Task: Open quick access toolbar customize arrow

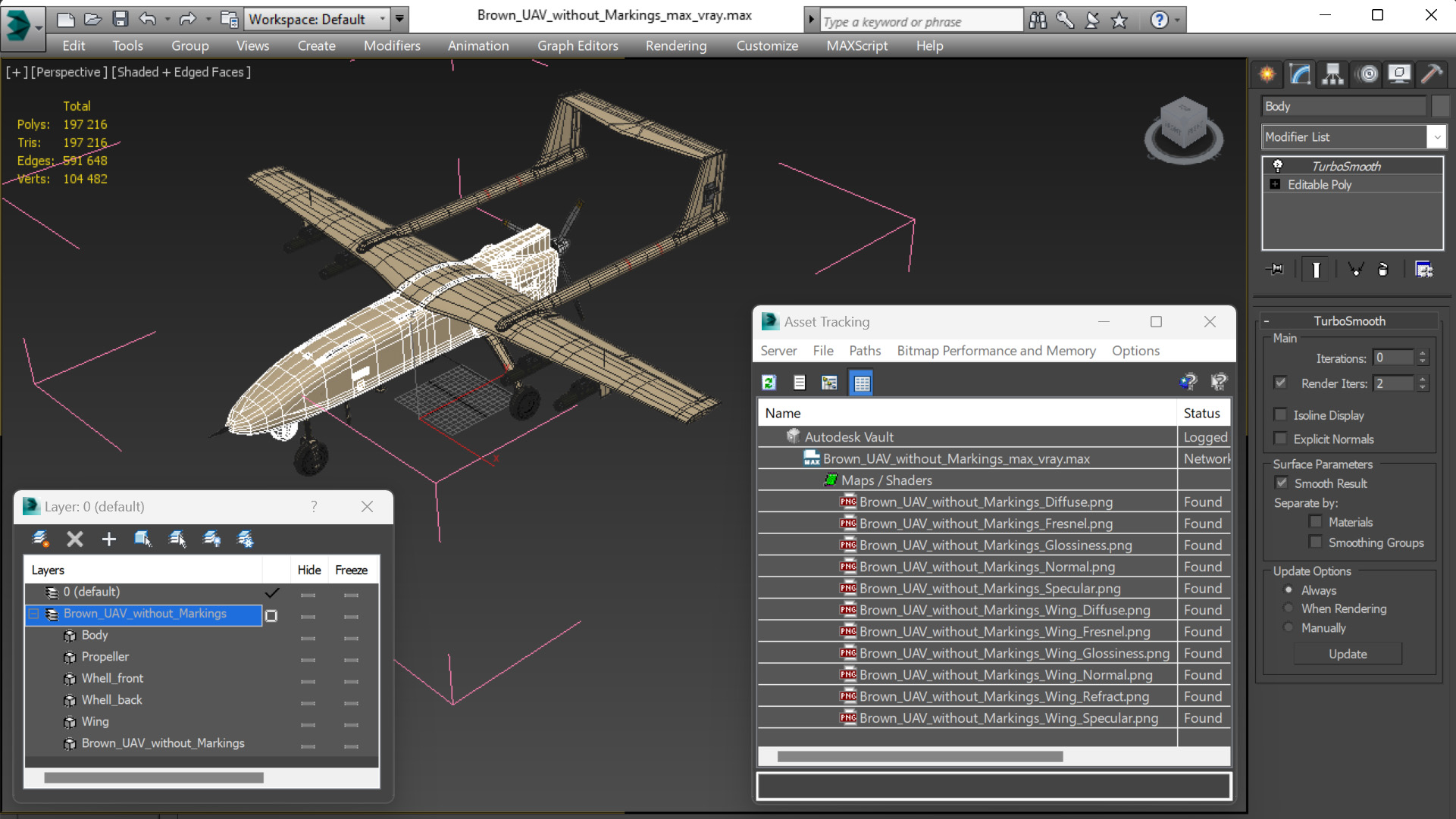Action: coord(399,19)
